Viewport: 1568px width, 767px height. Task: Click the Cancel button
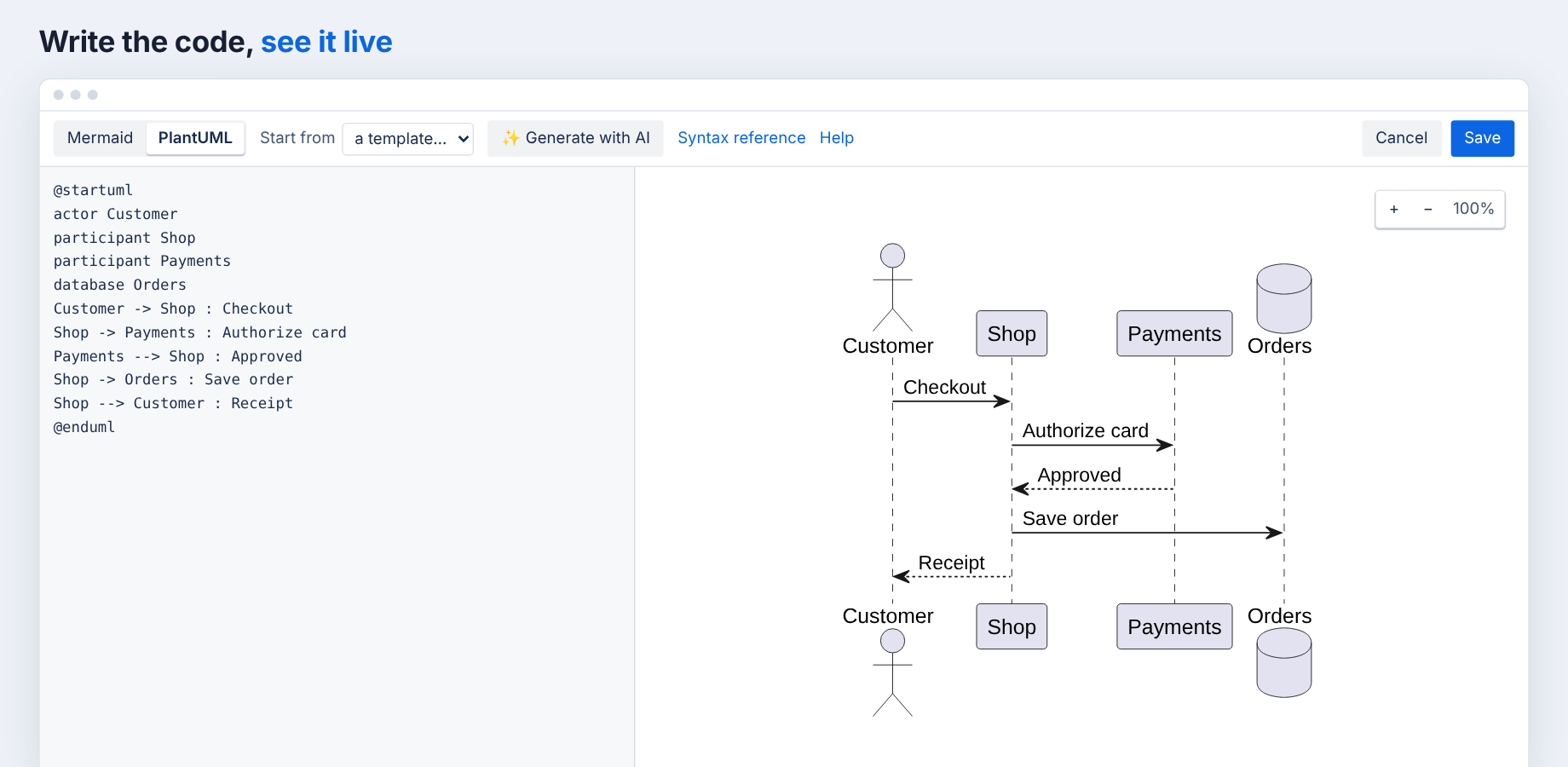[1401, 138]
